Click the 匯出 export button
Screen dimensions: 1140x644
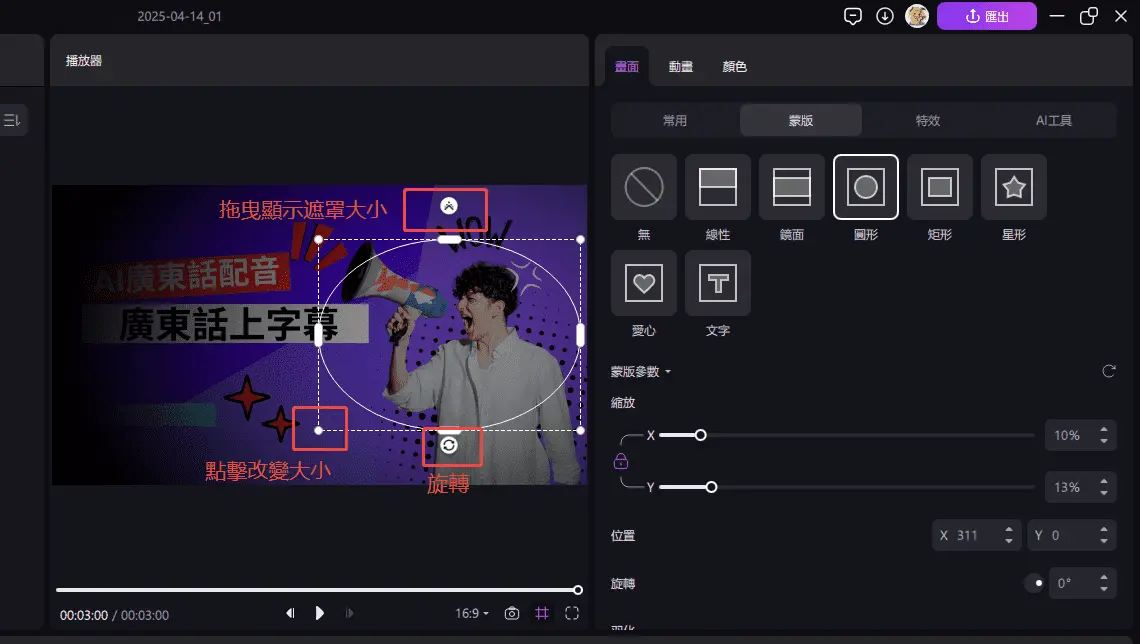[987, 16]
